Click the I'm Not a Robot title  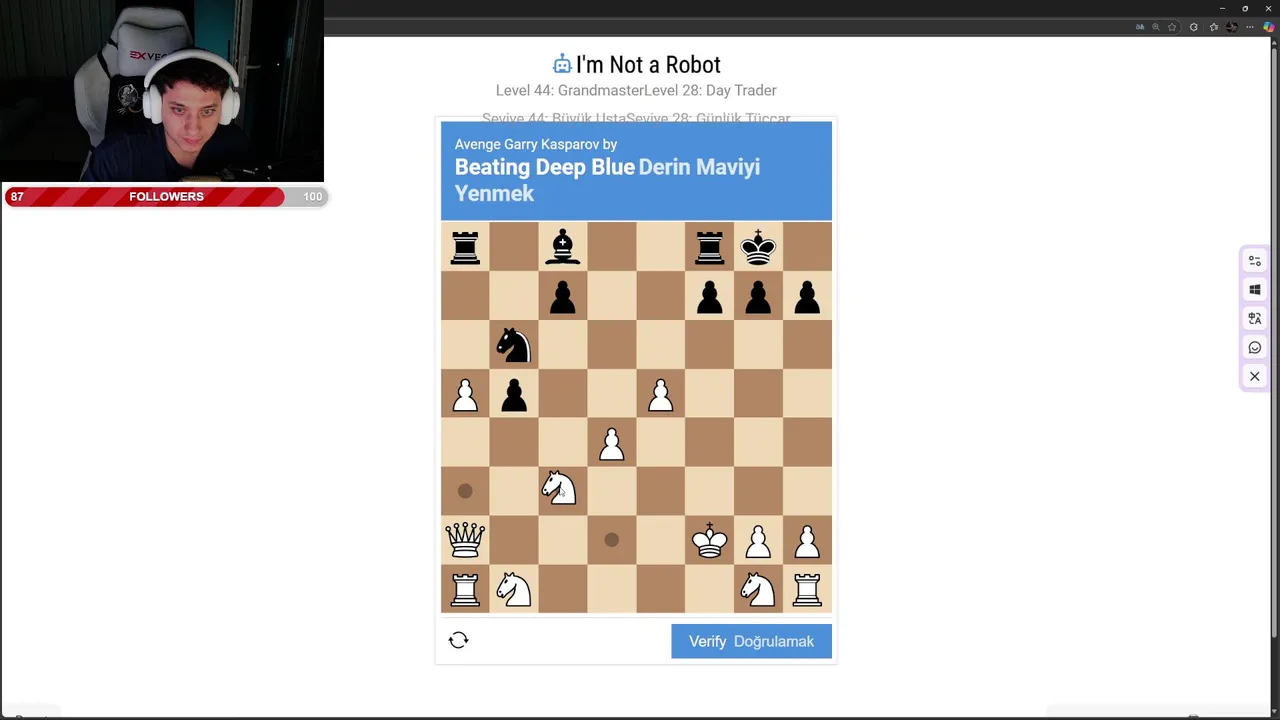pyautogui.click(x=648, y=65)
